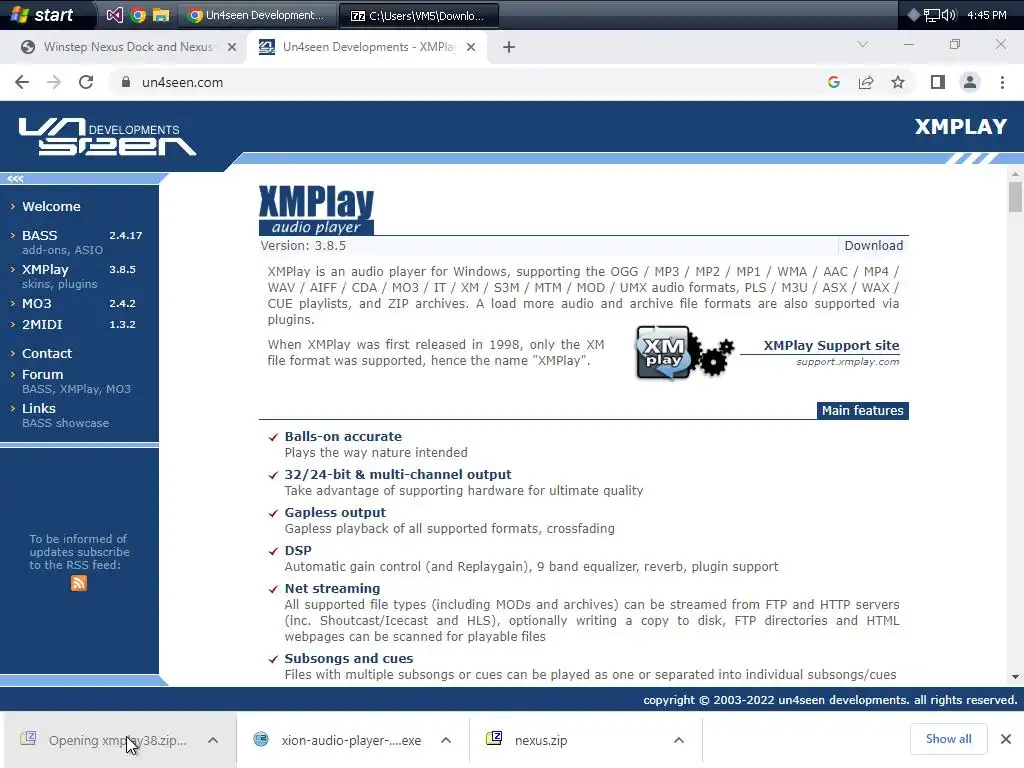This screenshot has height=768, width=1024.
Task: Open the Welcome page link
Action: [51, 206]
